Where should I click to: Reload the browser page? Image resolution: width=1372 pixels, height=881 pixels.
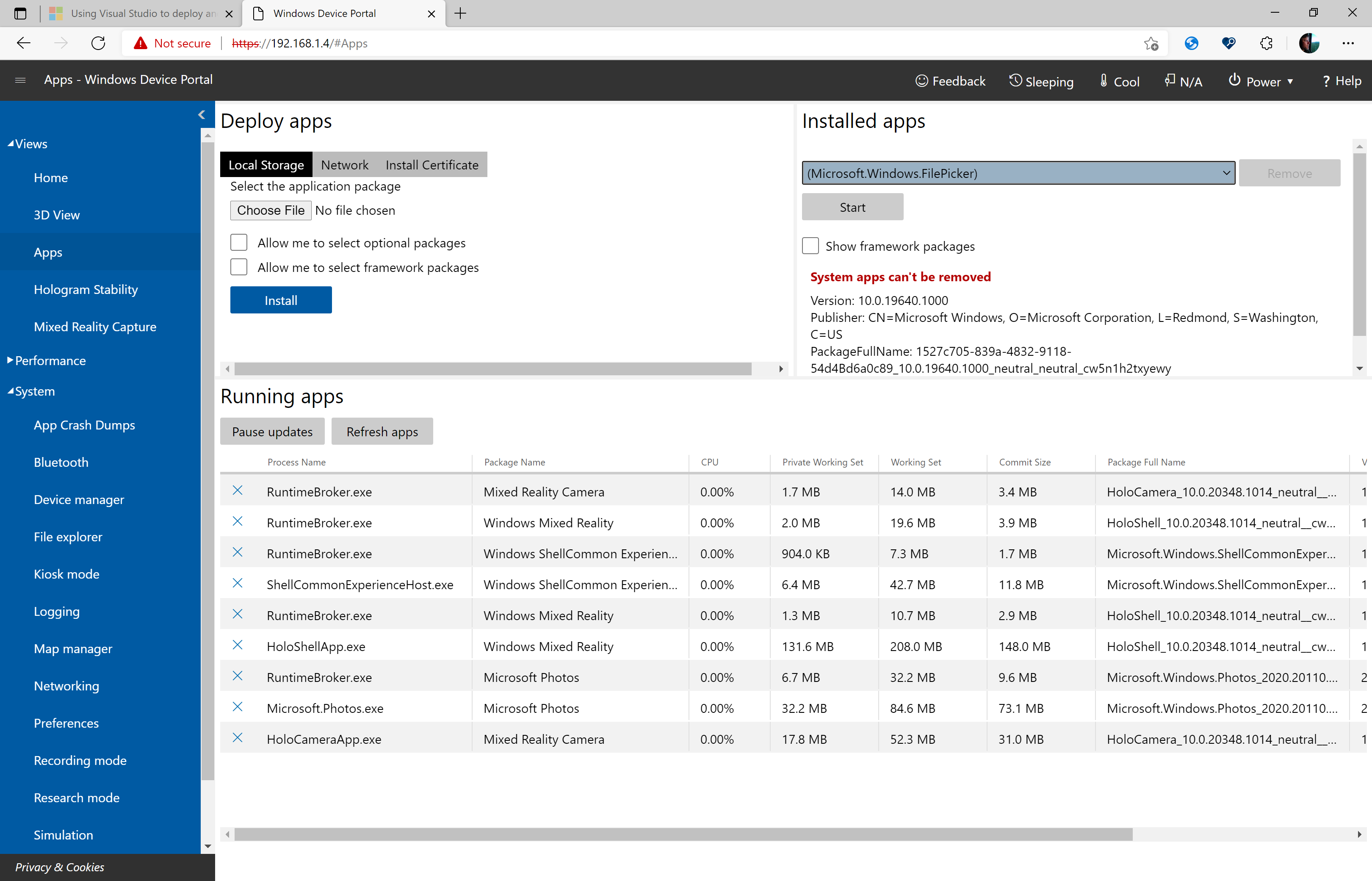tap(98, 43)
